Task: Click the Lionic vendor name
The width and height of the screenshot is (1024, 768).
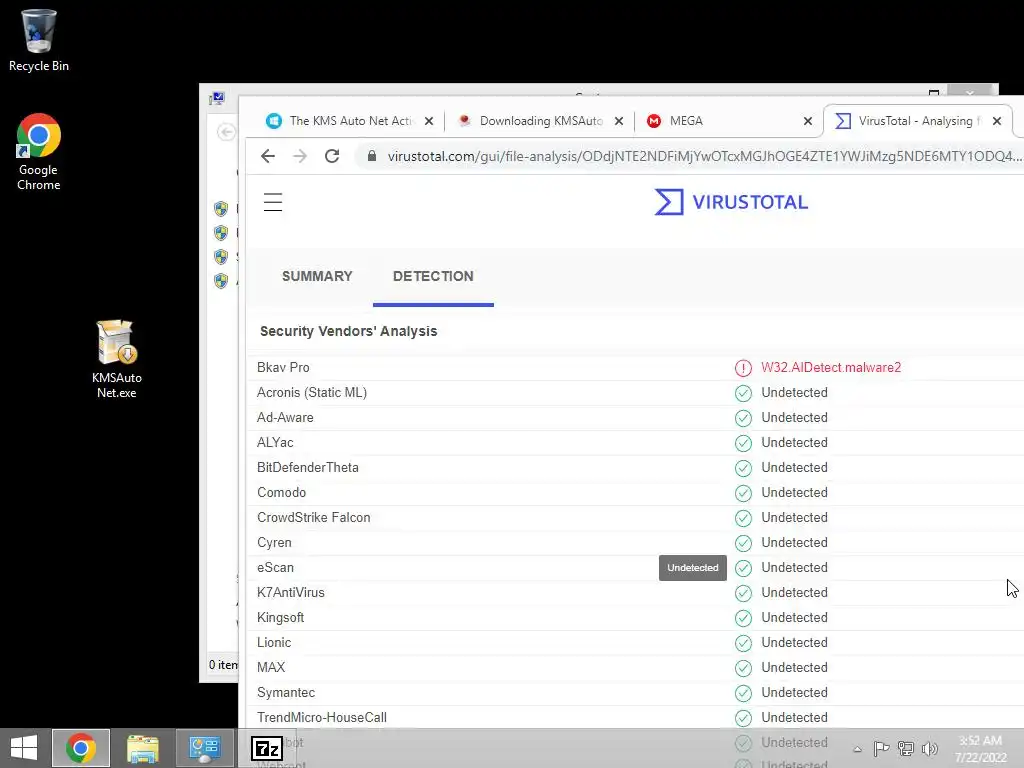Action: pyautogui.click(x=274, y=643)
